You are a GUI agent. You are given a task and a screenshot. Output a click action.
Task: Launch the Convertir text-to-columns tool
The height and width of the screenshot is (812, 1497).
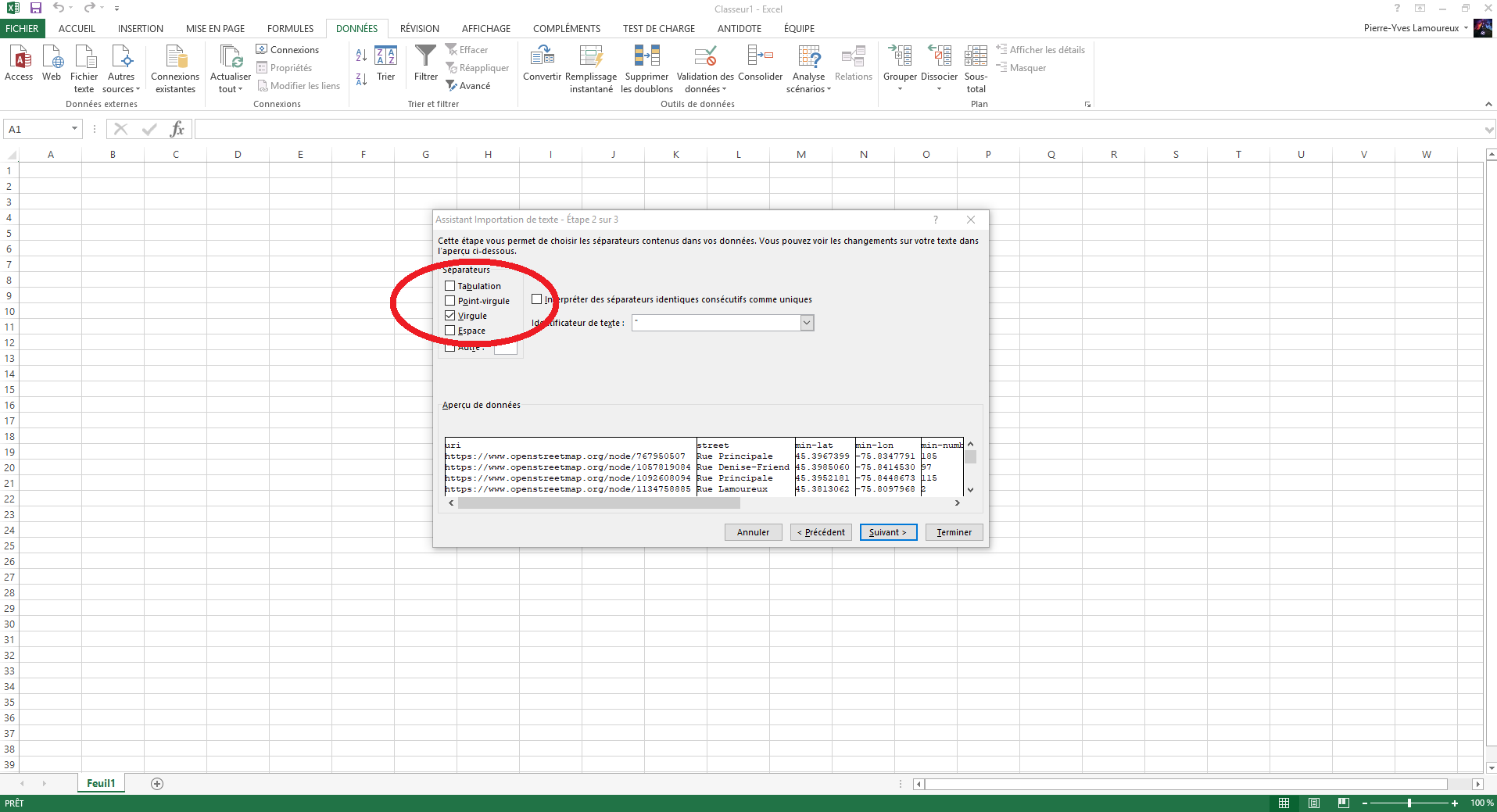click(542, 63)
